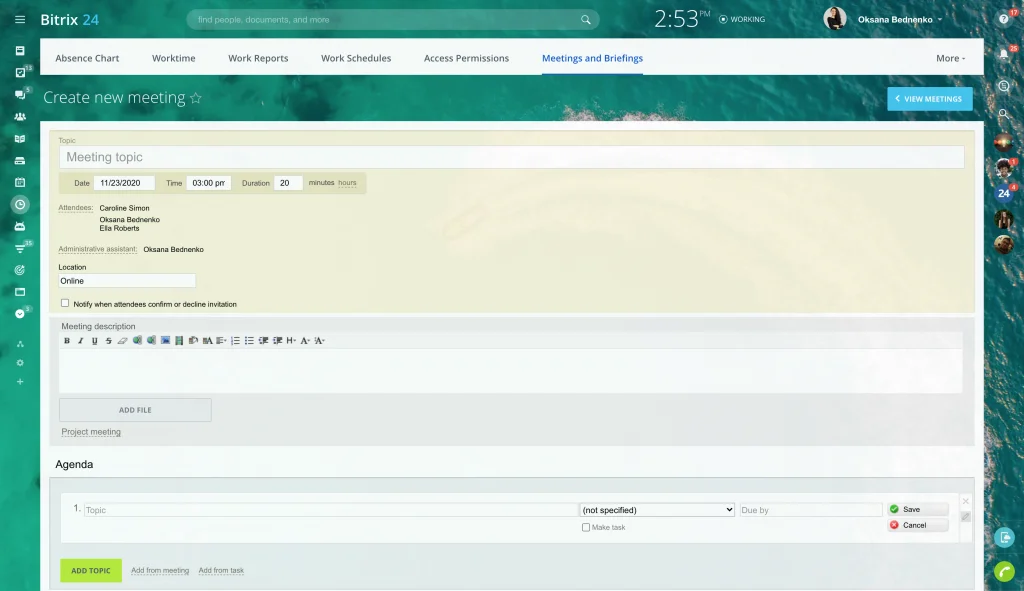Toggle the star next to Create new meeting
The width and height of the screenshot is (1024, 591).
tap(196, 98)
